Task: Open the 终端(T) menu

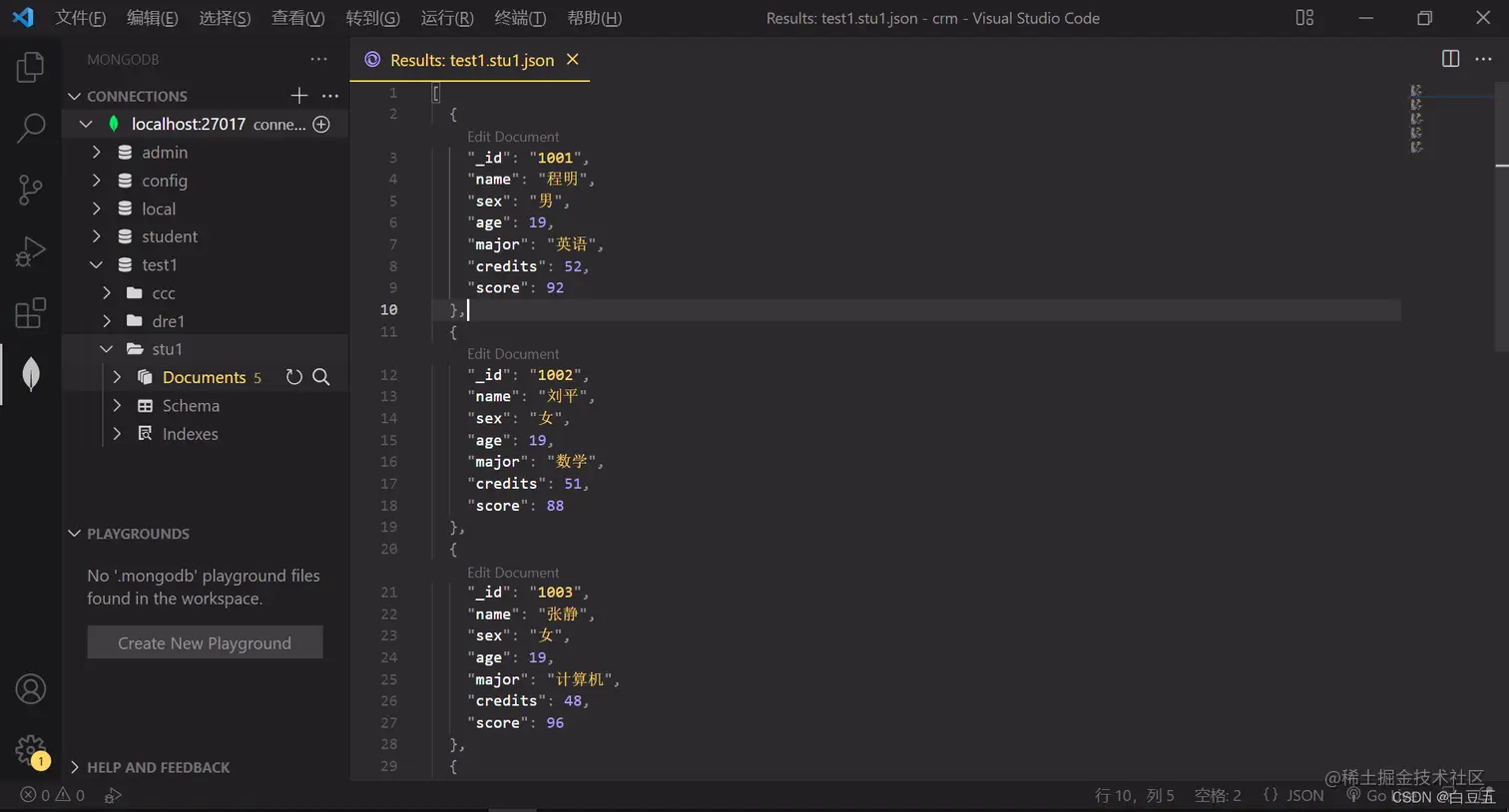Action: 520,18
